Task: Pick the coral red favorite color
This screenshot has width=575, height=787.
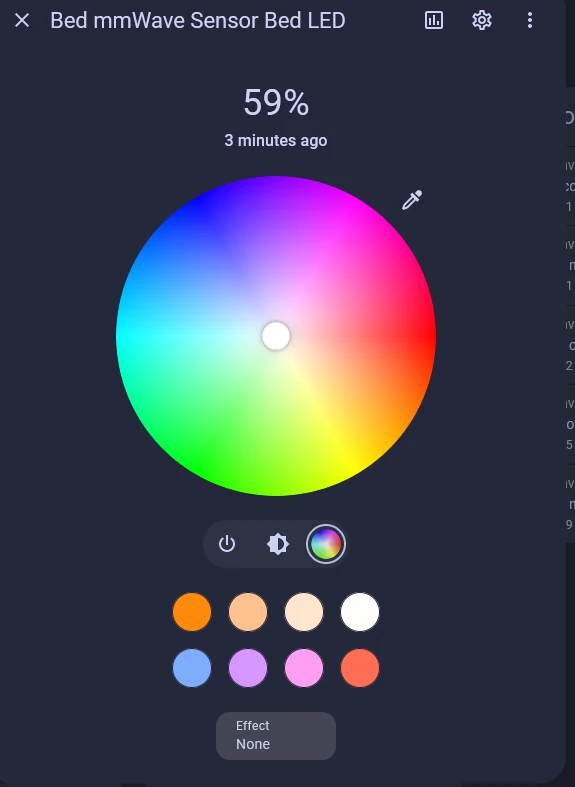Action: click(360, 668)
